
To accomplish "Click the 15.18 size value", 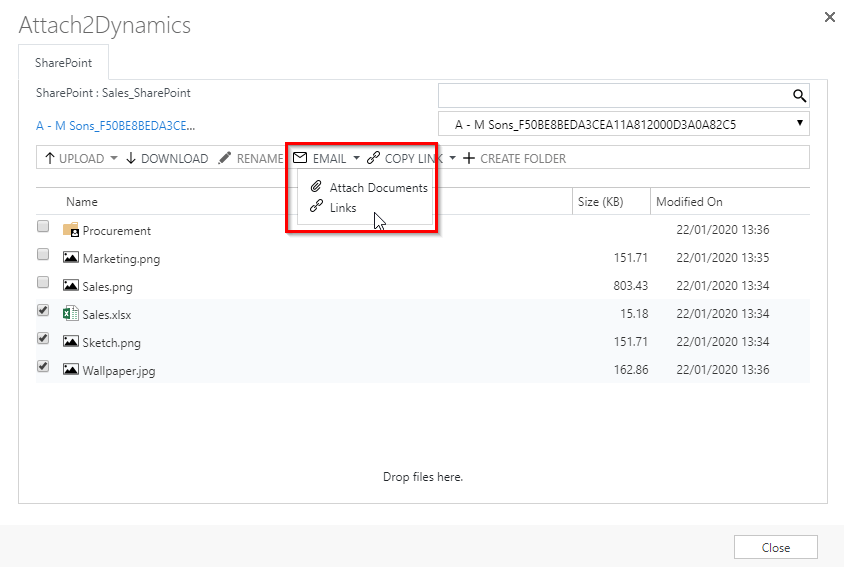I will point(634,314).
